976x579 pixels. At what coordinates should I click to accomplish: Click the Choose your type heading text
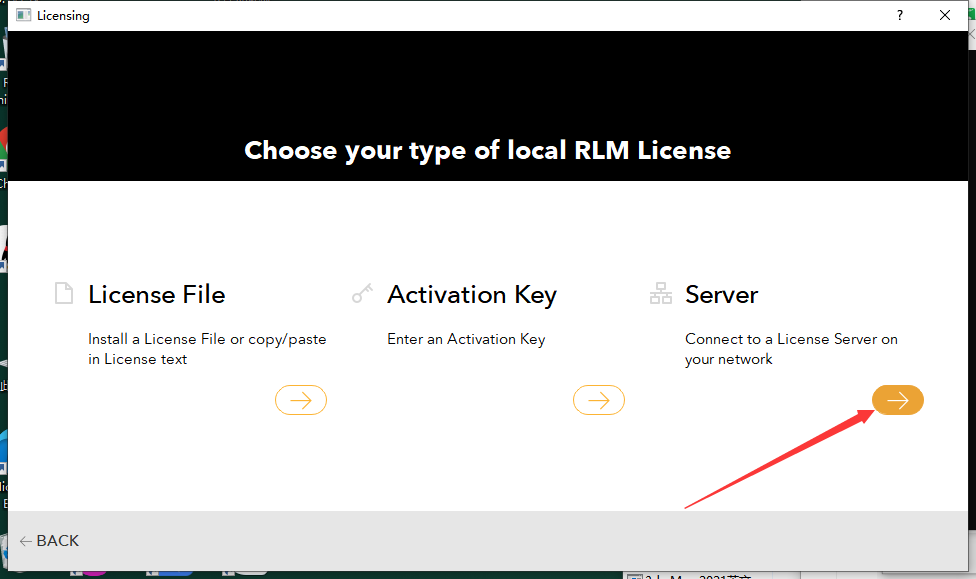(x=487, y=150)
